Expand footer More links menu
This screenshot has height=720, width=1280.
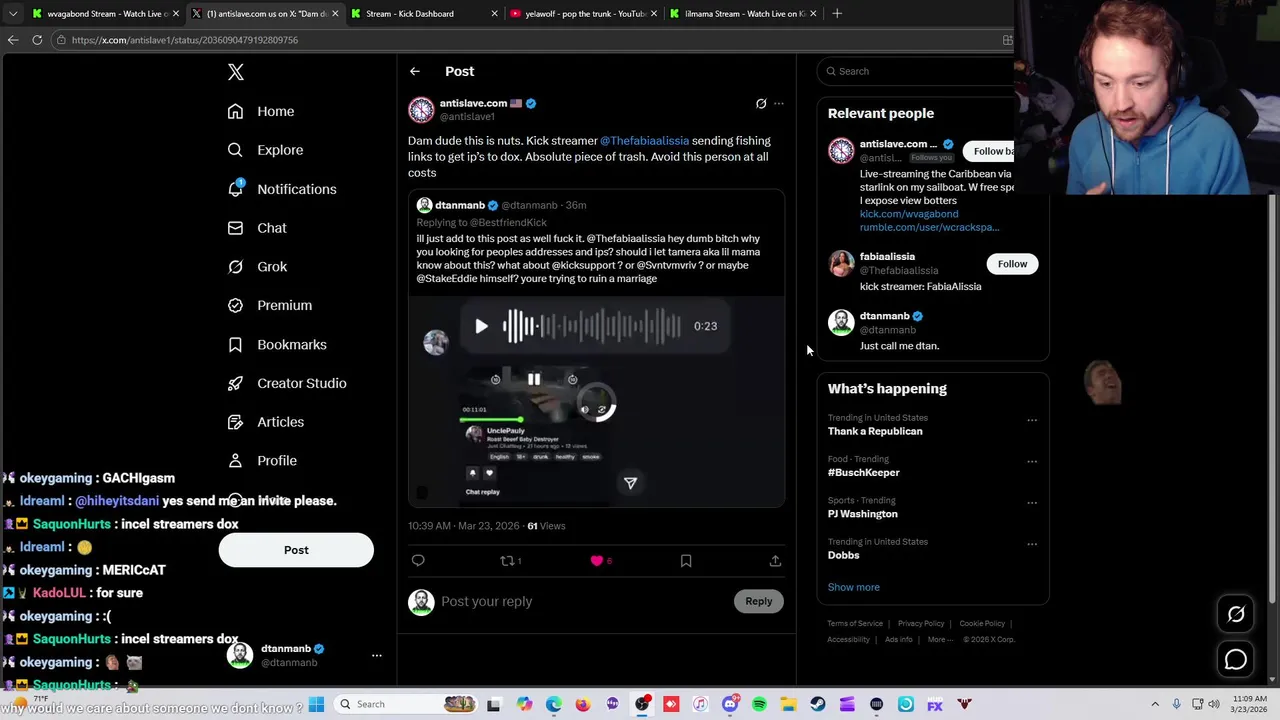940,640
